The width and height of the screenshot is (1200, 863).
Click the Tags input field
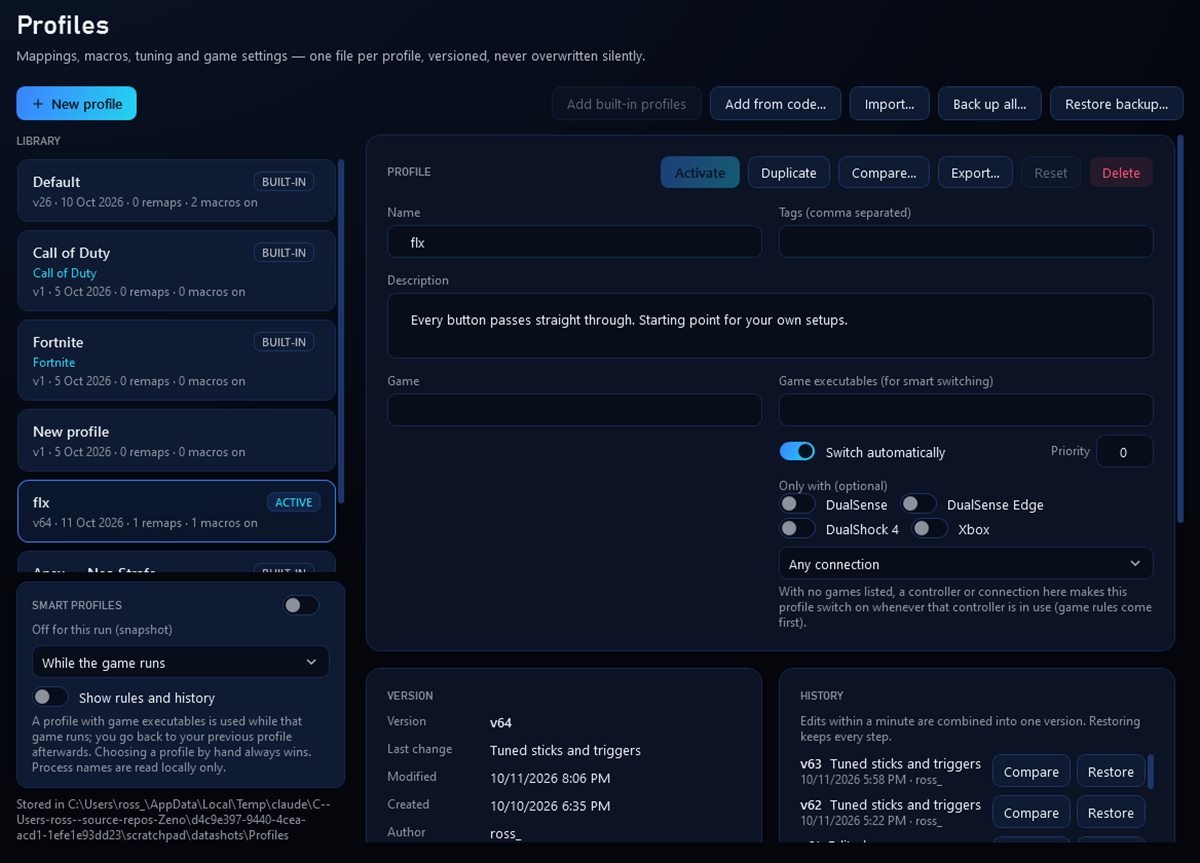(966, 241)
